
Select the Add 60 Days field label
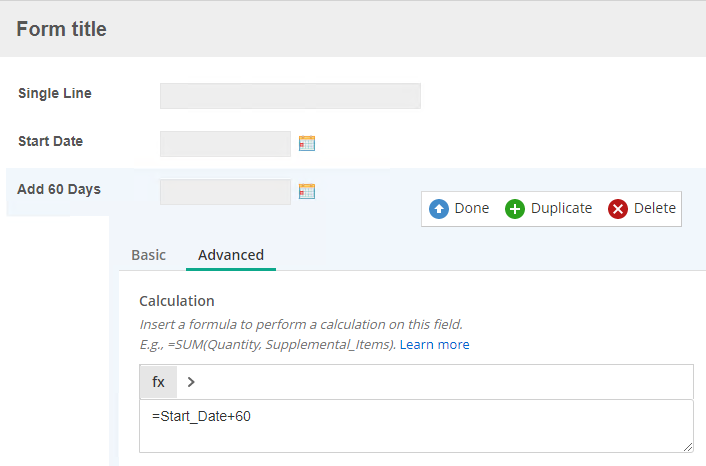click(x=59, y=190)
